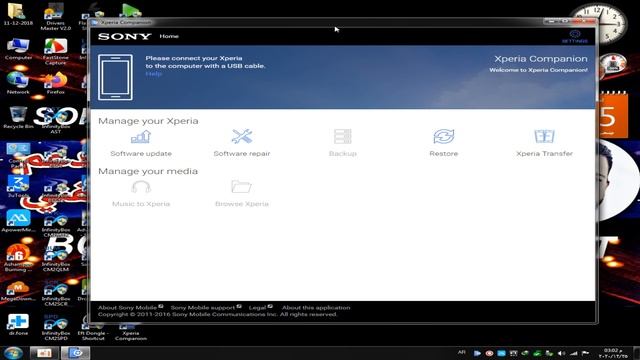This screenshot has height=360, width=640.
Task: Open the Restore function
Action: [444, 143]
